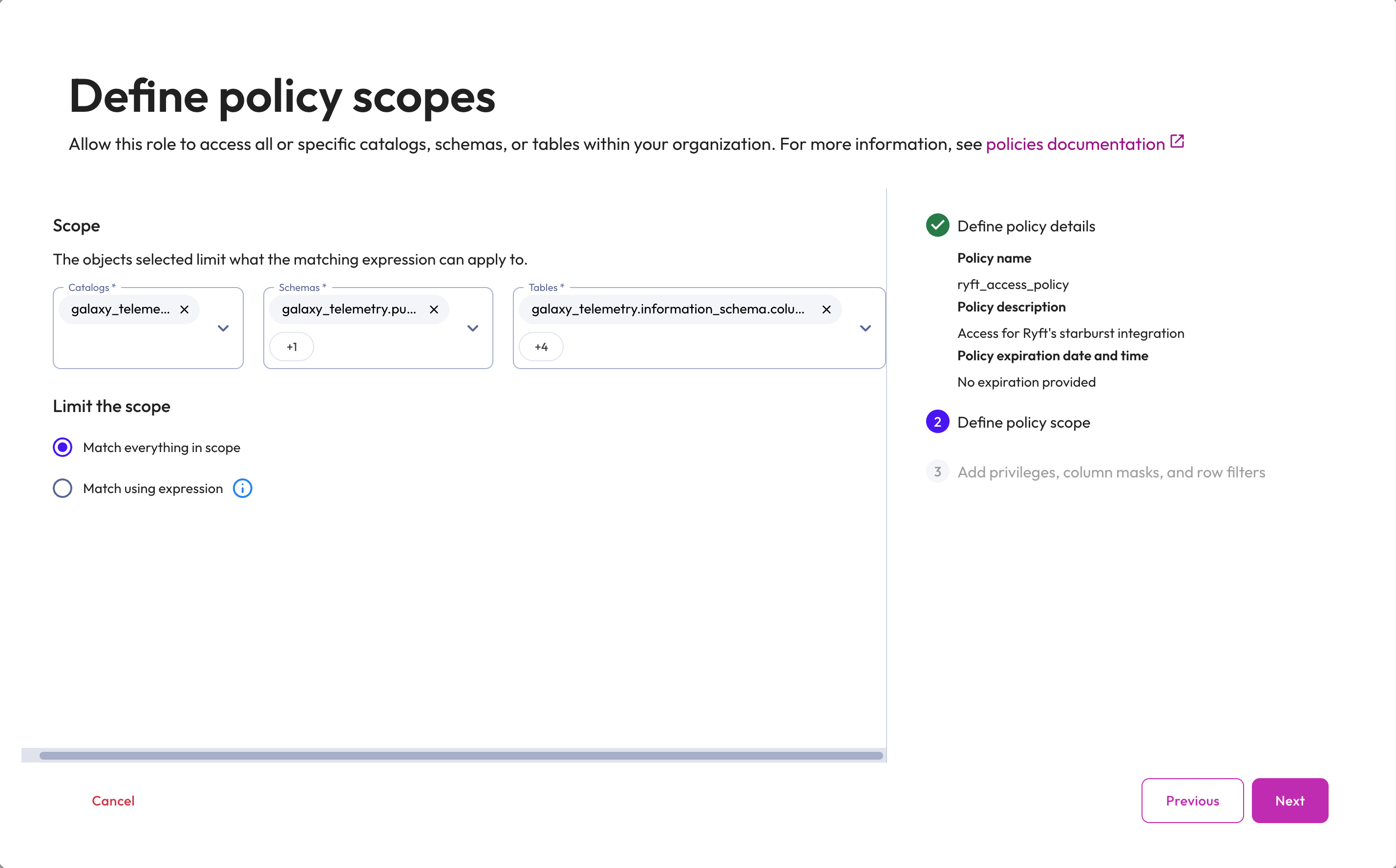Screen dimensions: 1396x868
Task: Click the horizontal scrollbar
Action: [461, 756]
